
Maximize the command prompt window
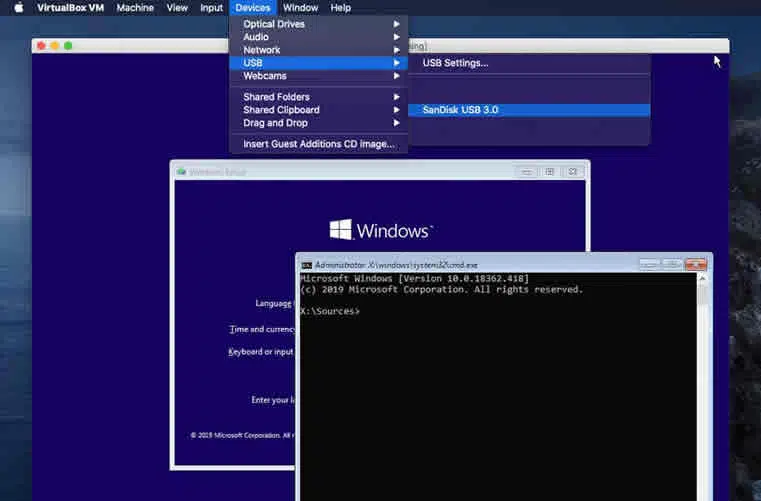tap(673, 264)
